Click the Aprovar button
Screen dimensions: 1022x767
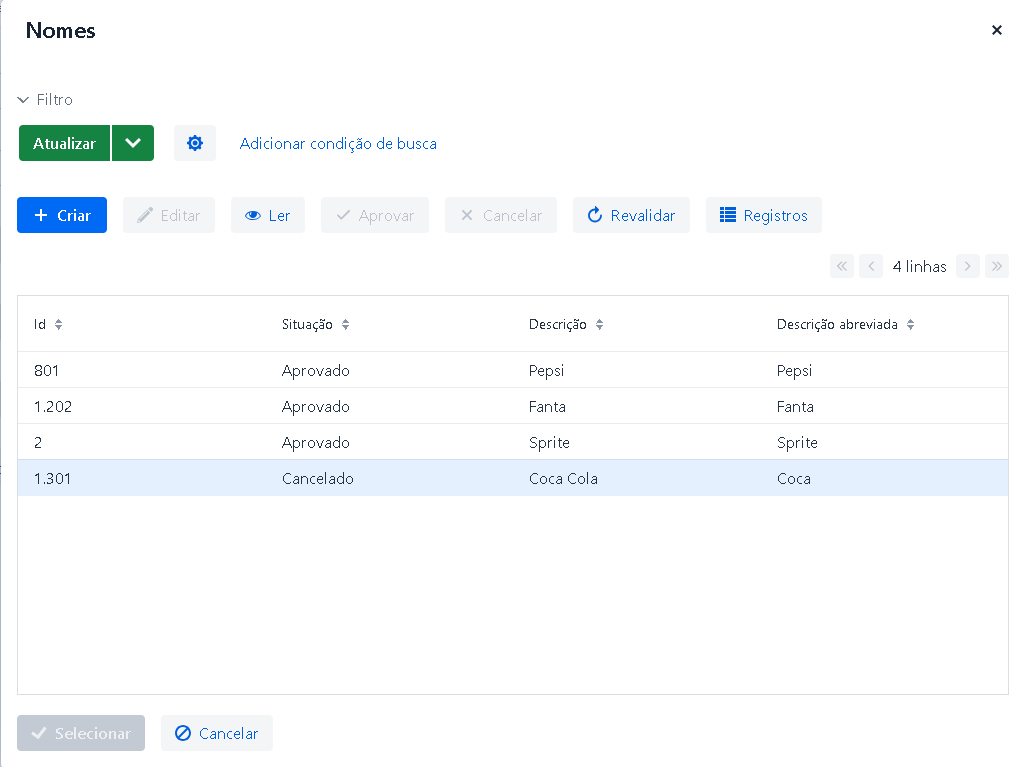pyautogui.click(x=375, y=215)
